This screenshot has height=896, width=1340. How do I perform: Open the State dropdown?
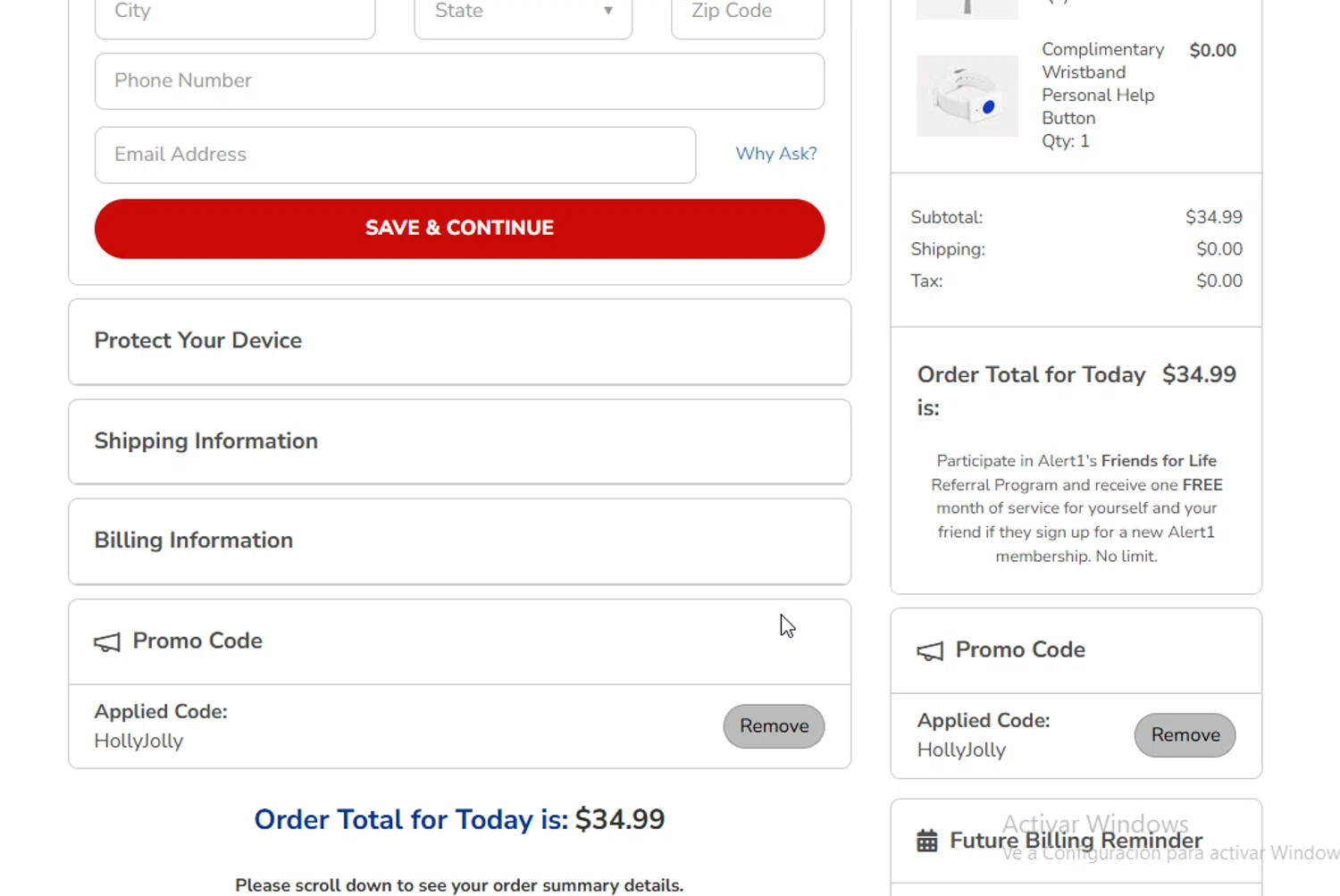point(523,13)
